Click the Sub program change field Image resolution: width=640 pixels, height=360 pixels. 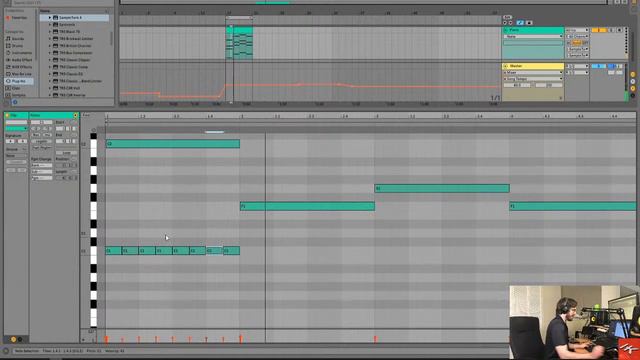click(42, 172)
